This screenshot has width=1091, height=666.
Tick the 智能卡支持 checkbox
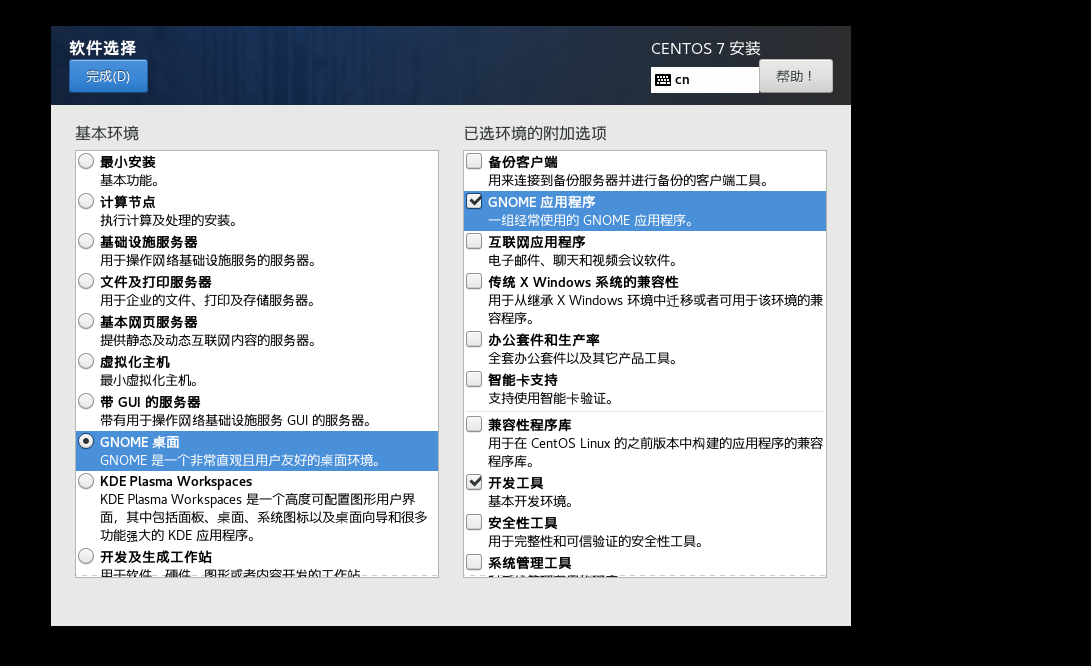(474, 379)
